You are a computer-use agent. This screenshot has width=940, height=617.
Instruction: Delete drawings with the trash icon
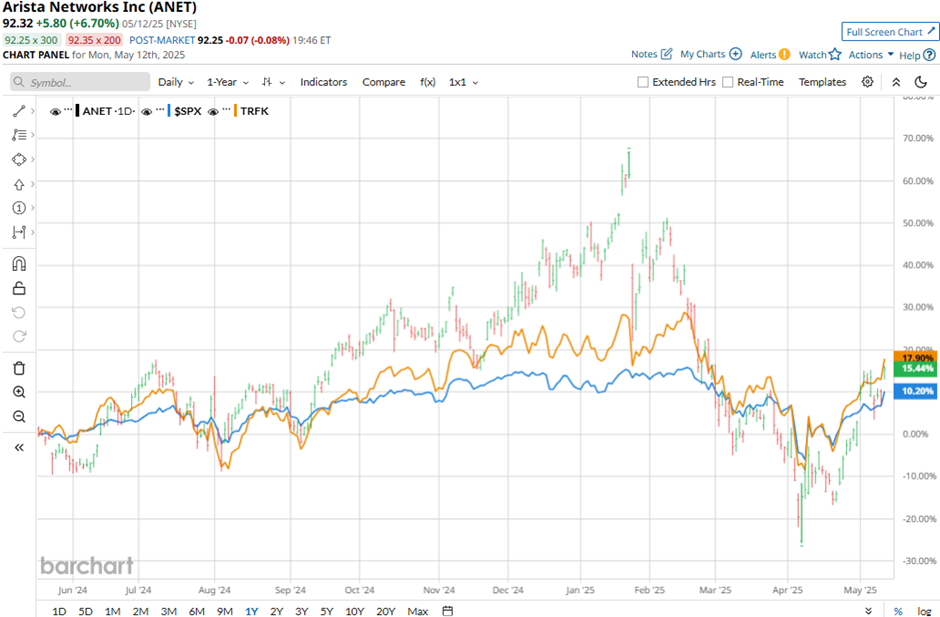(19, 368)
